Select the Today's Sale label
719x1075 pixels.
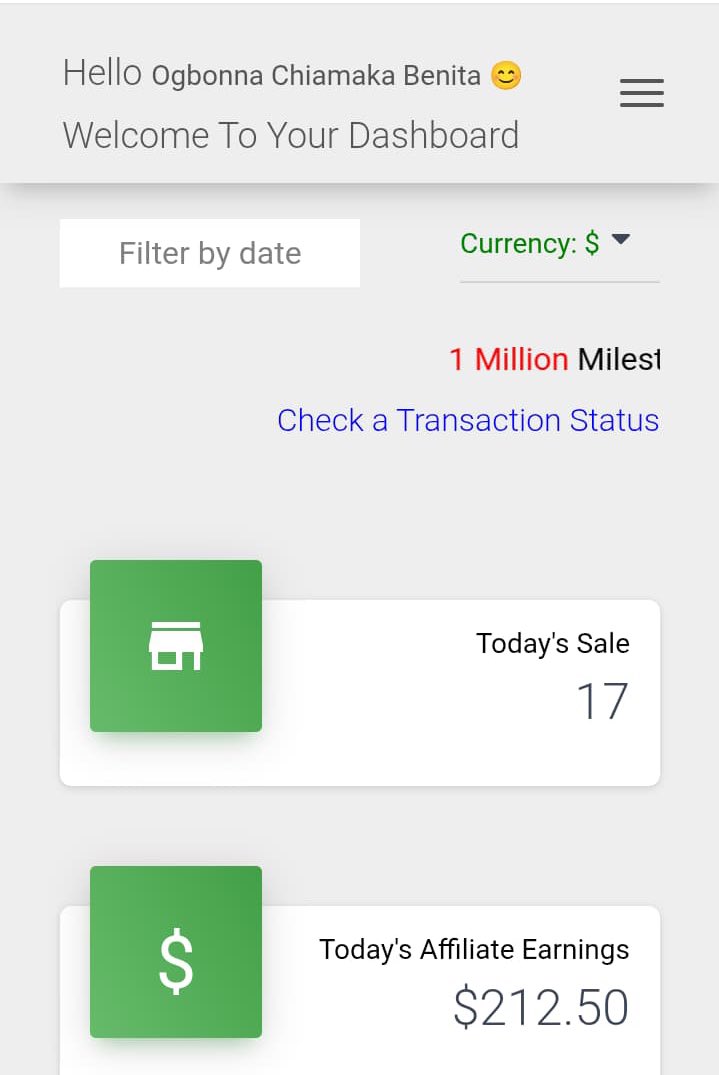(552, 644)
